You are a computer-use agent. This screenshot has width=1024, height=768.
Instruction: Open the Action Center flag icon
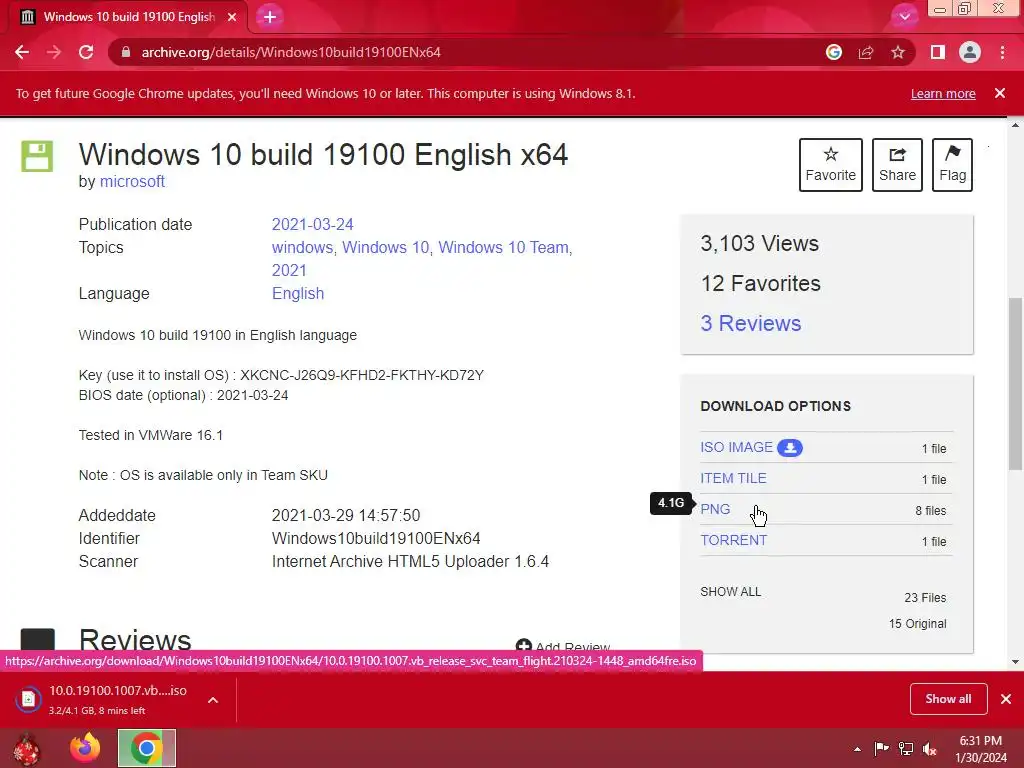(x=881, y=749)
